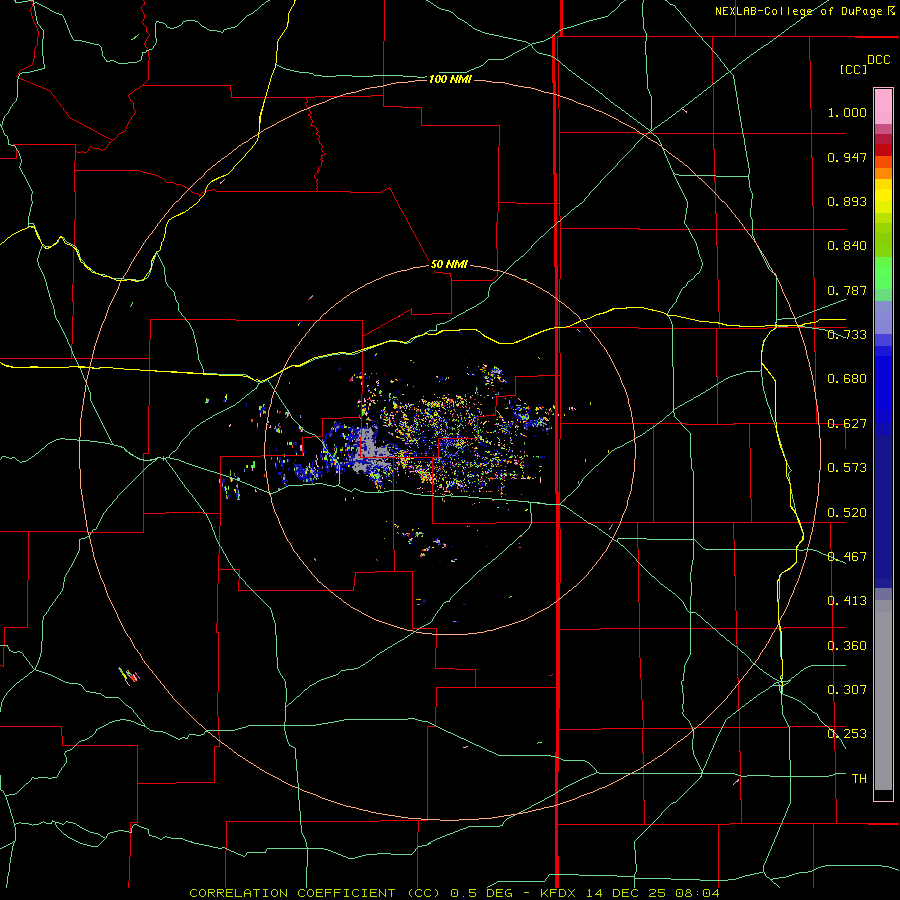Select the 0.573 scale value
Viewport: 900px width, 900px height.
[847, 468]
